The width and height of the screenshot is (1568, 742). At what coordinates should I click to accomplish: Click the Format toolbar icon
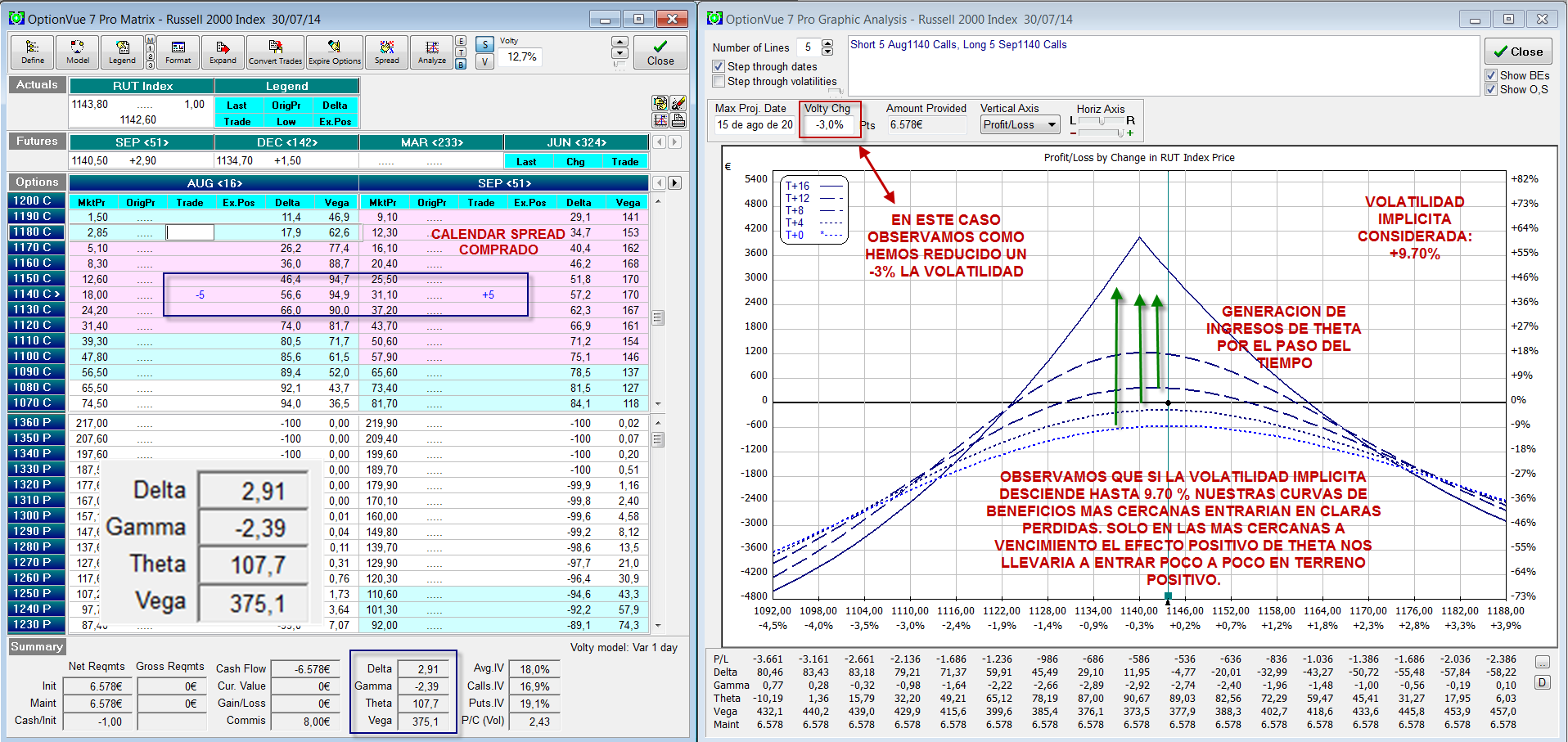click(x=178, y=52)
